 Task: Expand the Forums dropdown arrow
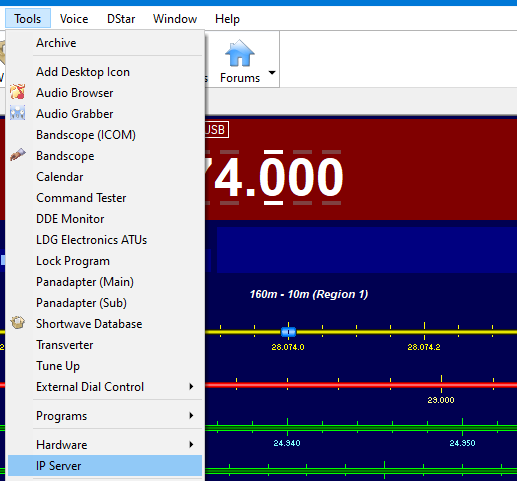coord(272,72)
